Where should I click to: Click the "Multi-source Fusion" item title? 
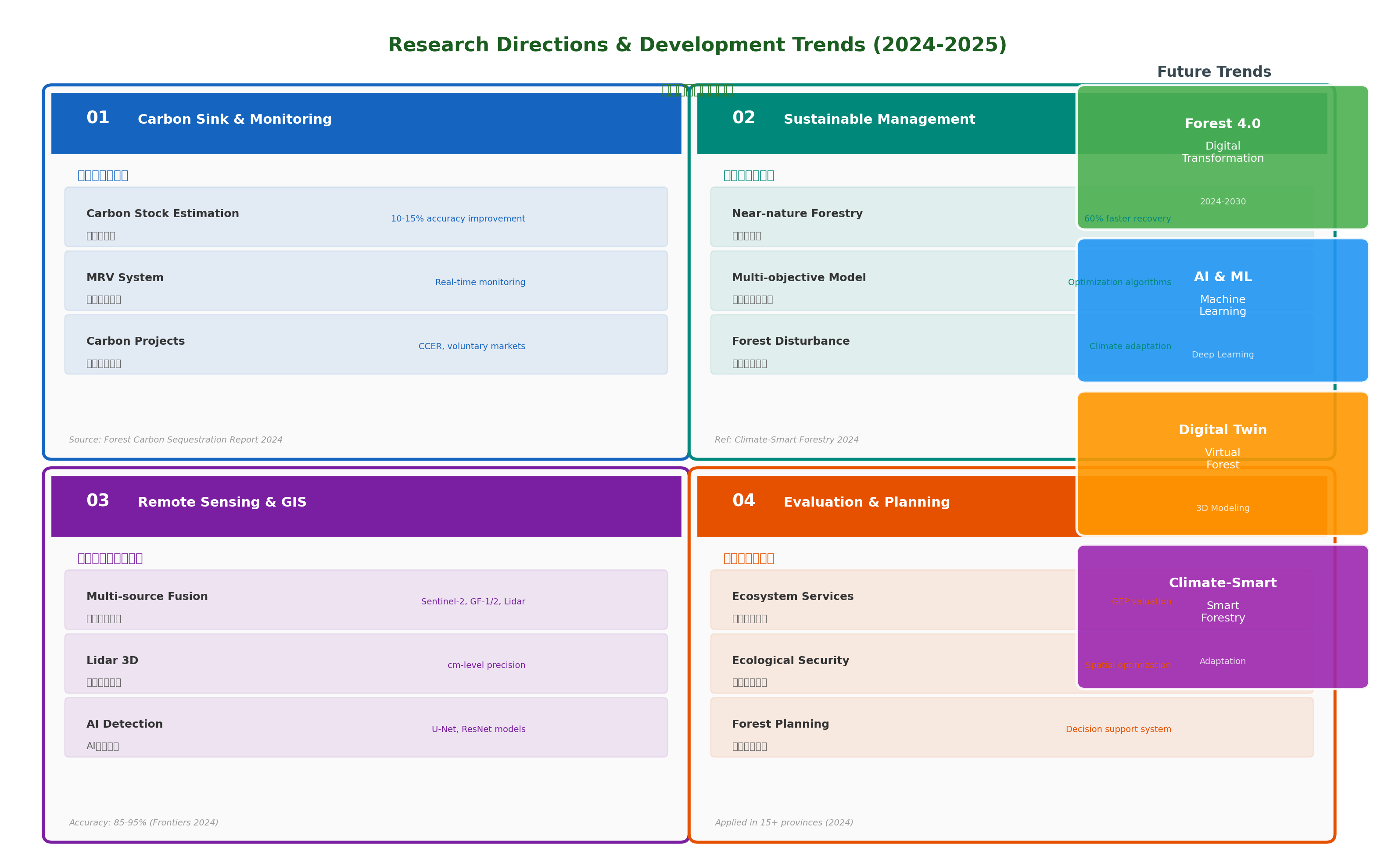(x=147, y=597)
